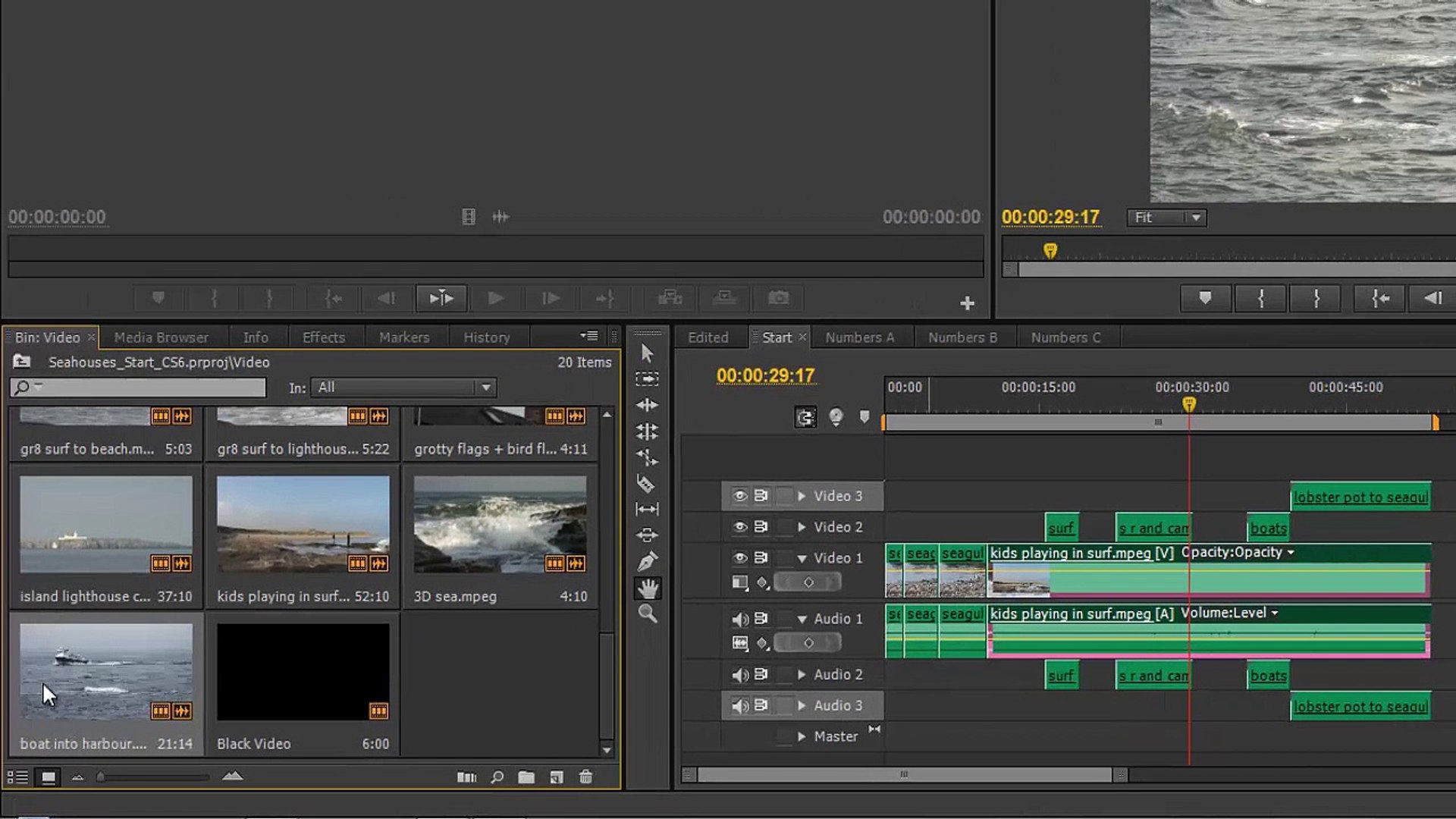This screenshot has width=1456, height=819.
Task: Mute Audio 3 track output
Action: click(x=739, y=706)
